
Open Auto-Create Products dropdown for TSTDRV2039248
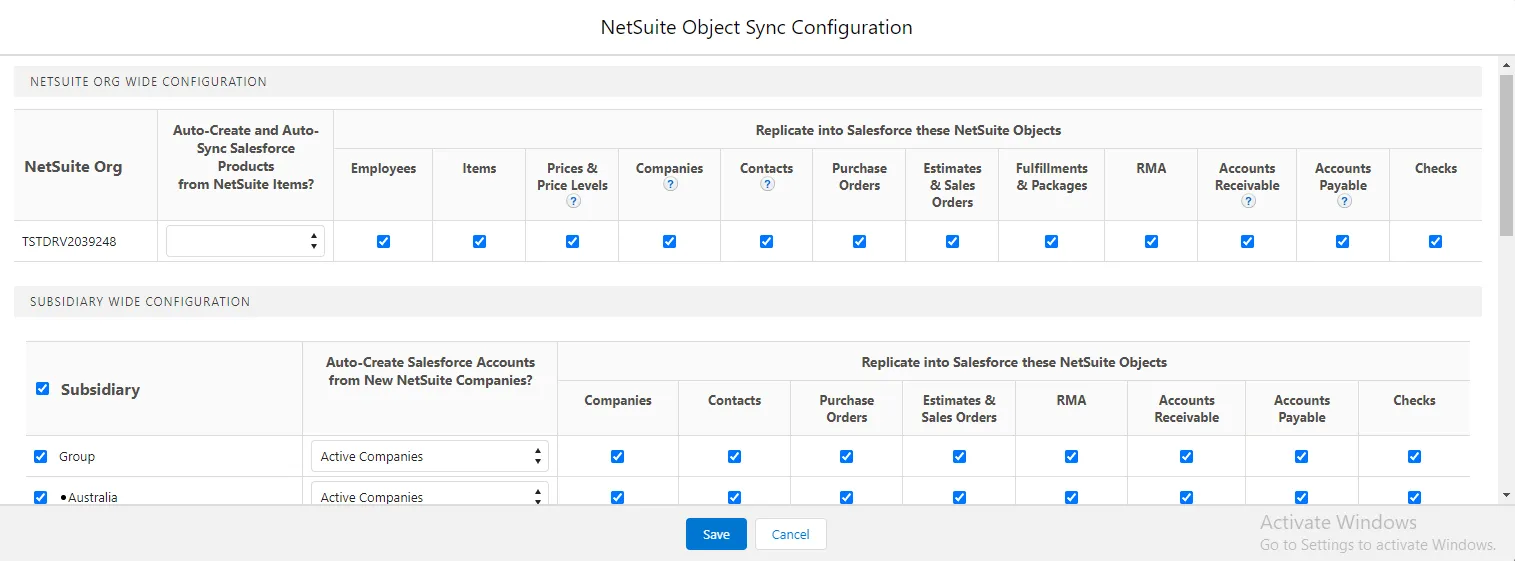pyautogui.click(x=245, y=241)
